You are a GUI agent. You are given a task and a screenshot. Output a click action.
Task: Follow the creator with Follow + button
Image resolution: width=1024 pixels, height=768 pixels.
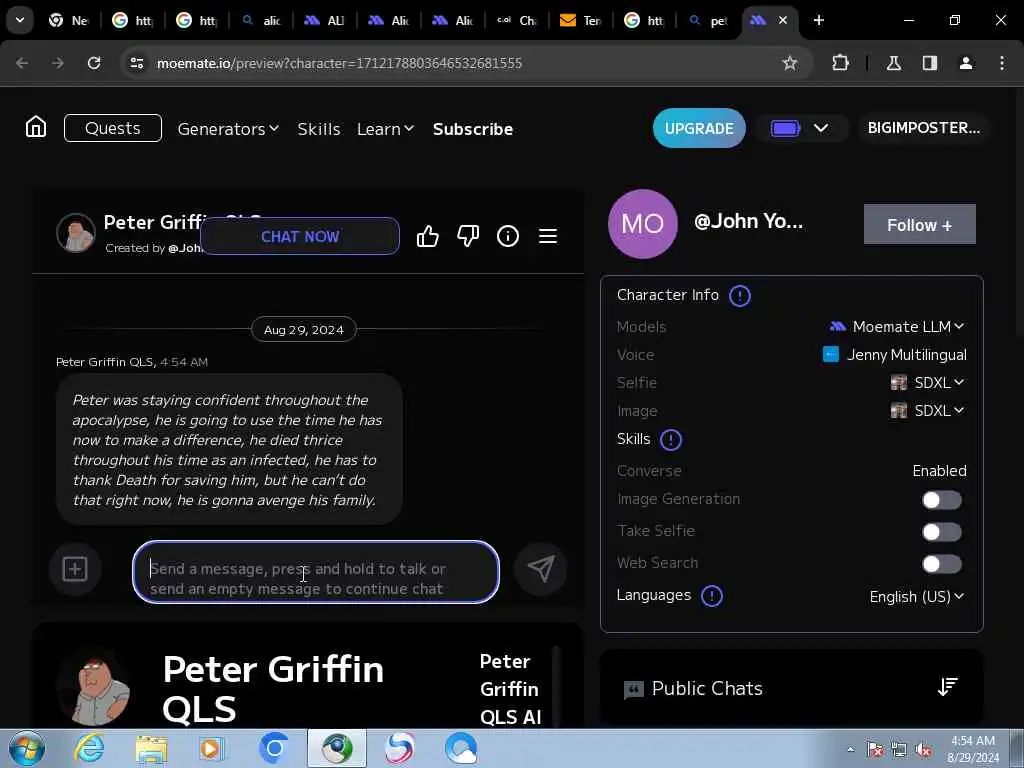[920, 225]
